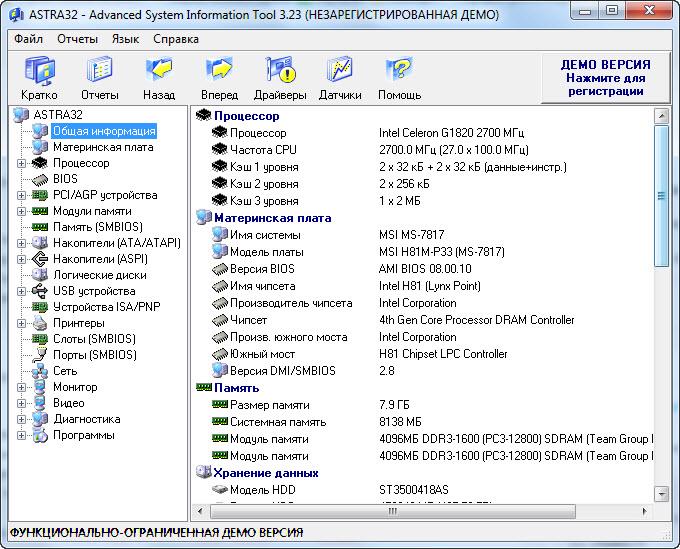Click the H81 Chipset LPC Controller value
The width and height of the screenshot is (680, 549).
point(443,354)
